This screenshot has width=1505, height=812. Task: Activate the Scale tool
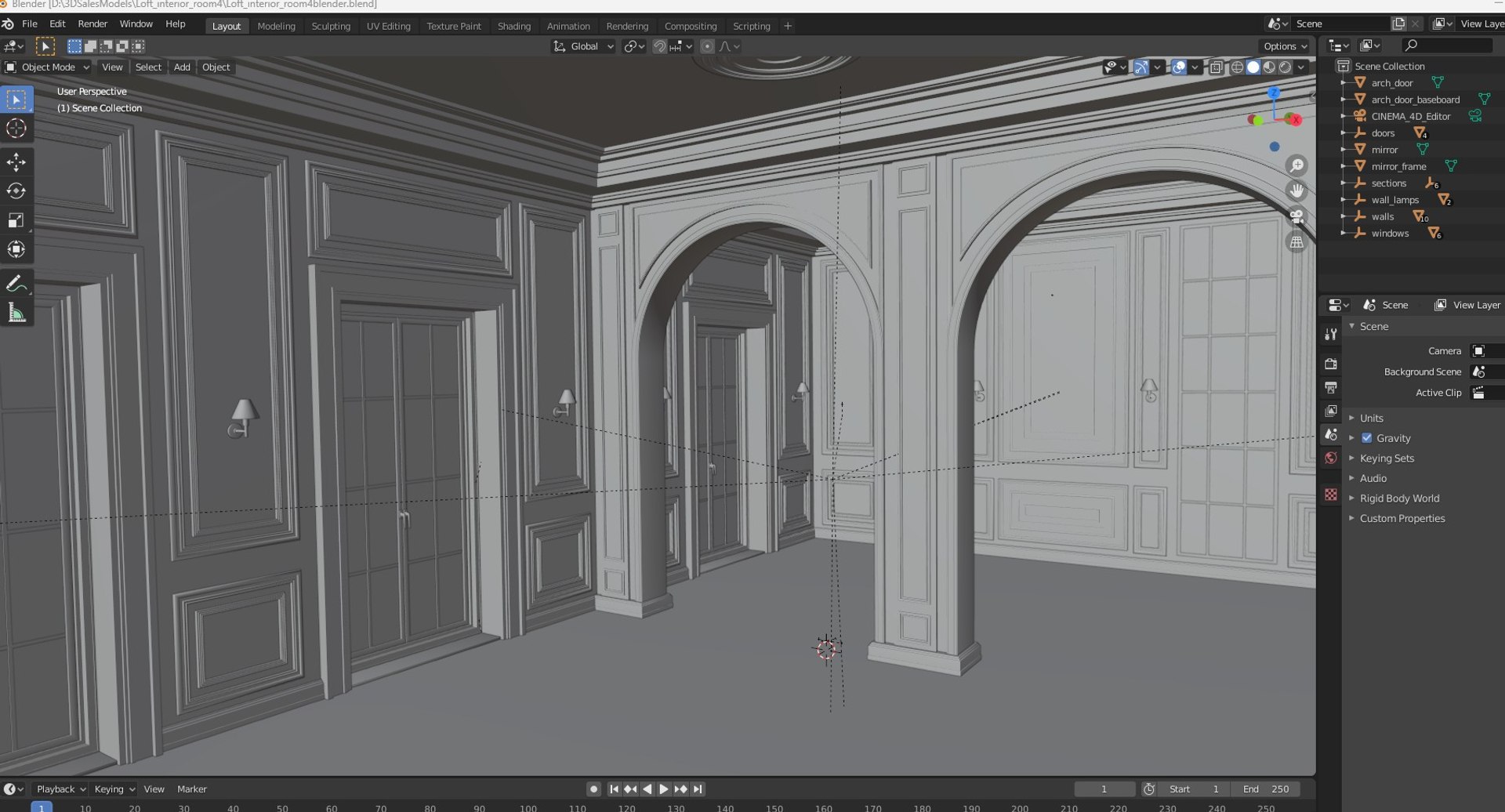(16, 220)
